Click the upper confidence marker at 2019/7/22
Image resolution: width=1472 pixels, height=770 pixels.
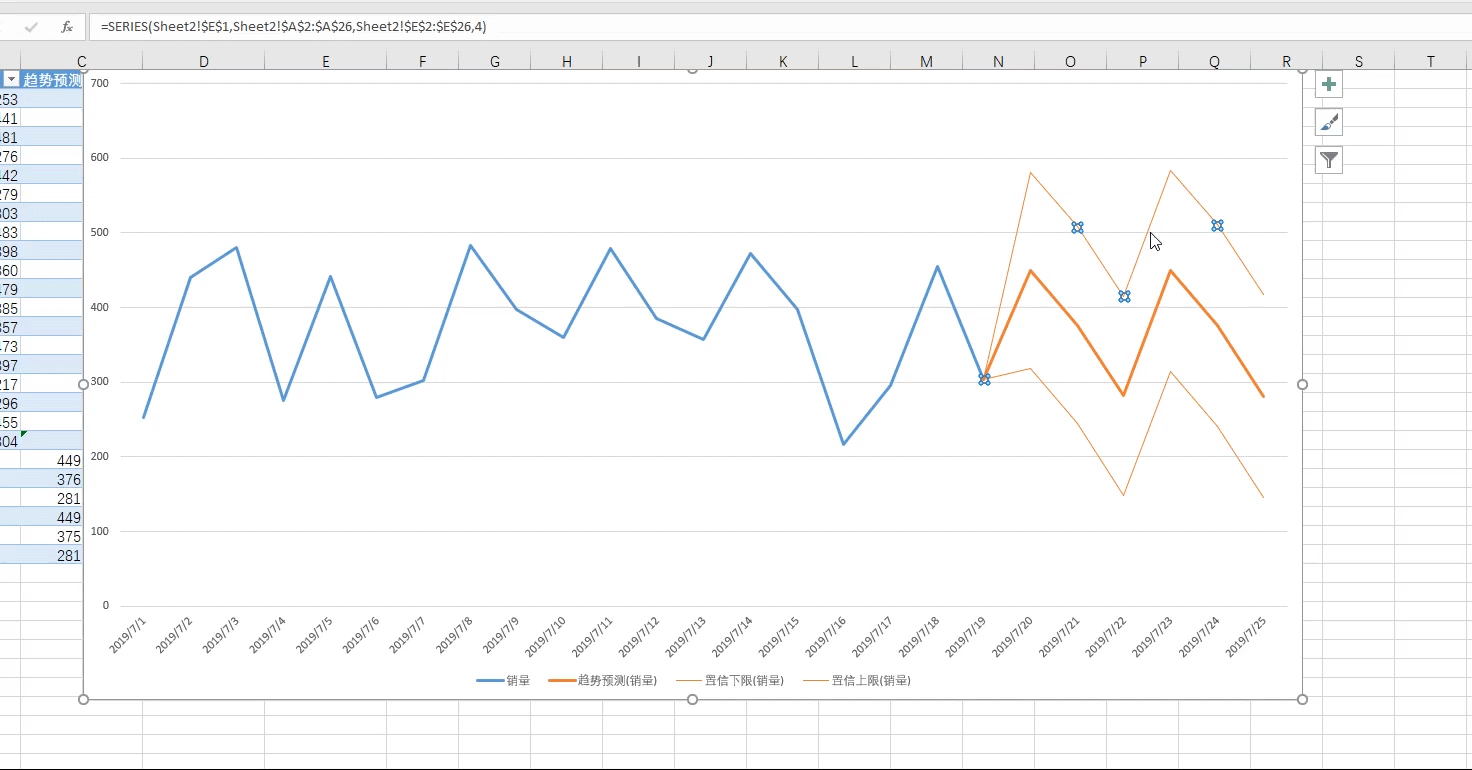coord(1124,296)
